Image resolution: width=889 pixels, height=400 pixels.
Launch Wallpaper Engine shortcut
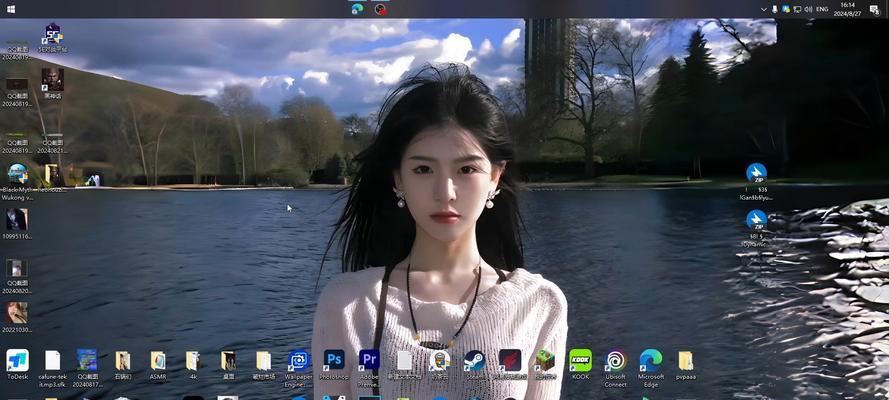click(x=298, y=360)
